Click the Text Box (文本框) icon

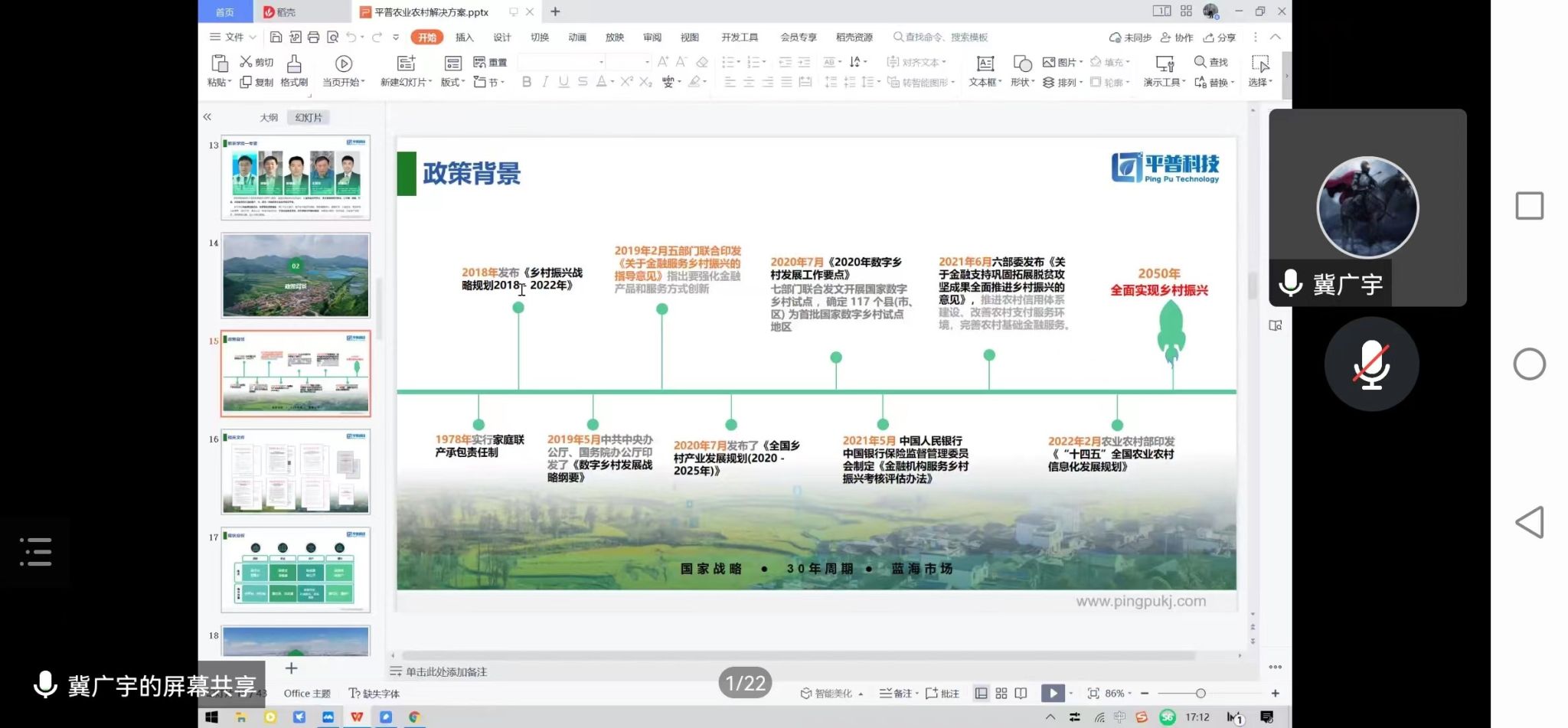[985, 64]
